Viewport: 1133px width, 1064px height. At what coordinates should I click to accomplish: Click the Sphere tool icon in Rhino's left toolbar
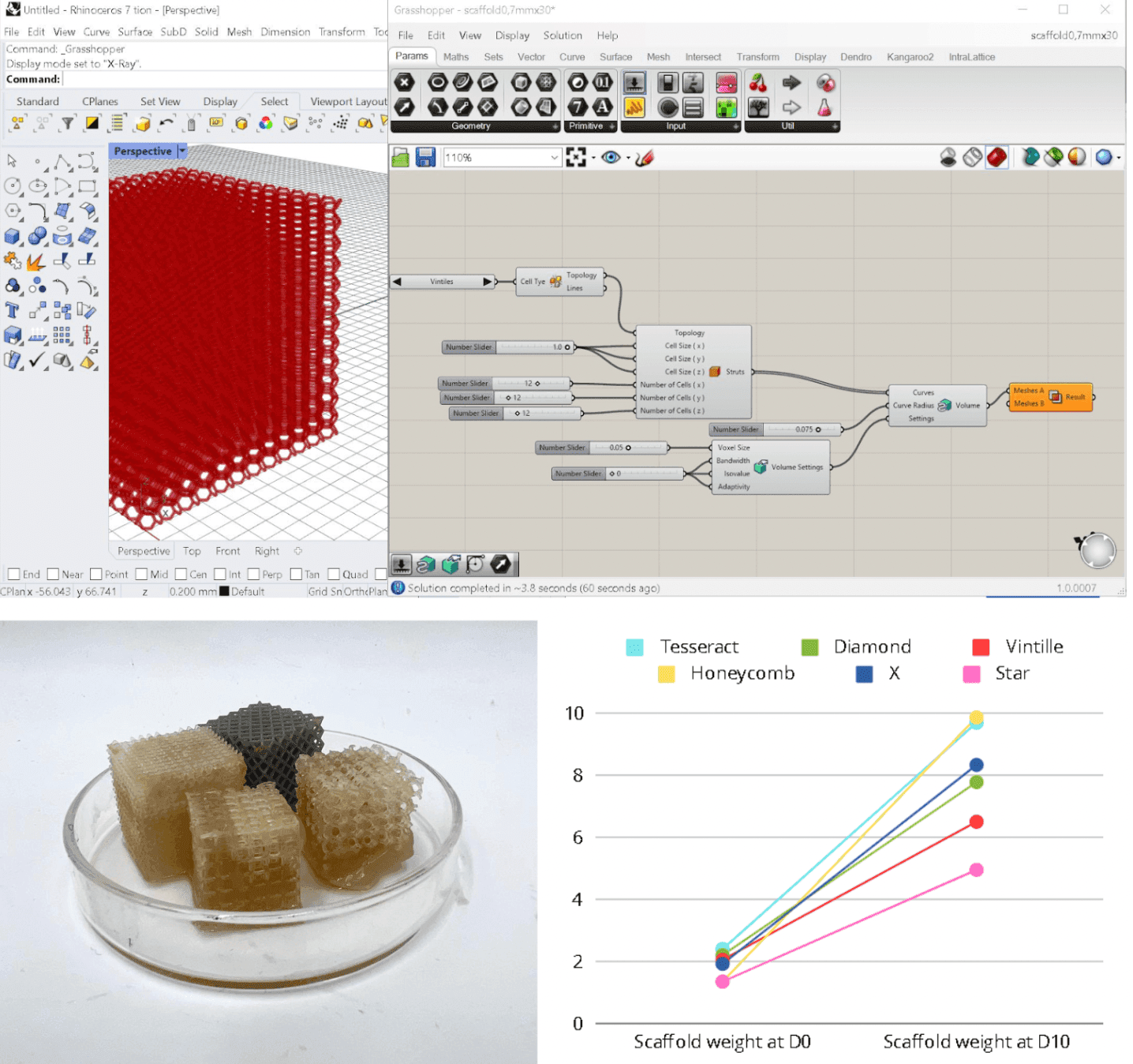tap(38, 237)
